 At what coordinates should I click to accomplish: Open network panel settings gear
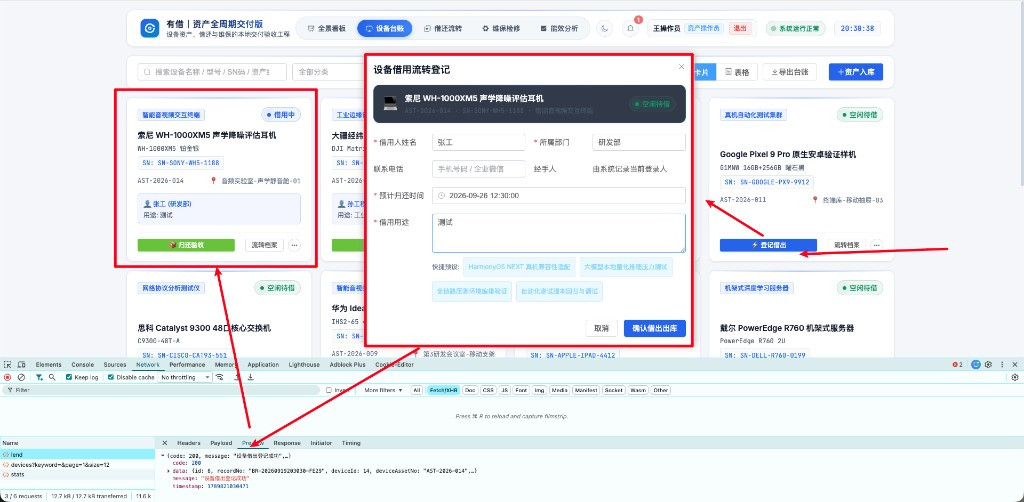[x=1015, y=377]
